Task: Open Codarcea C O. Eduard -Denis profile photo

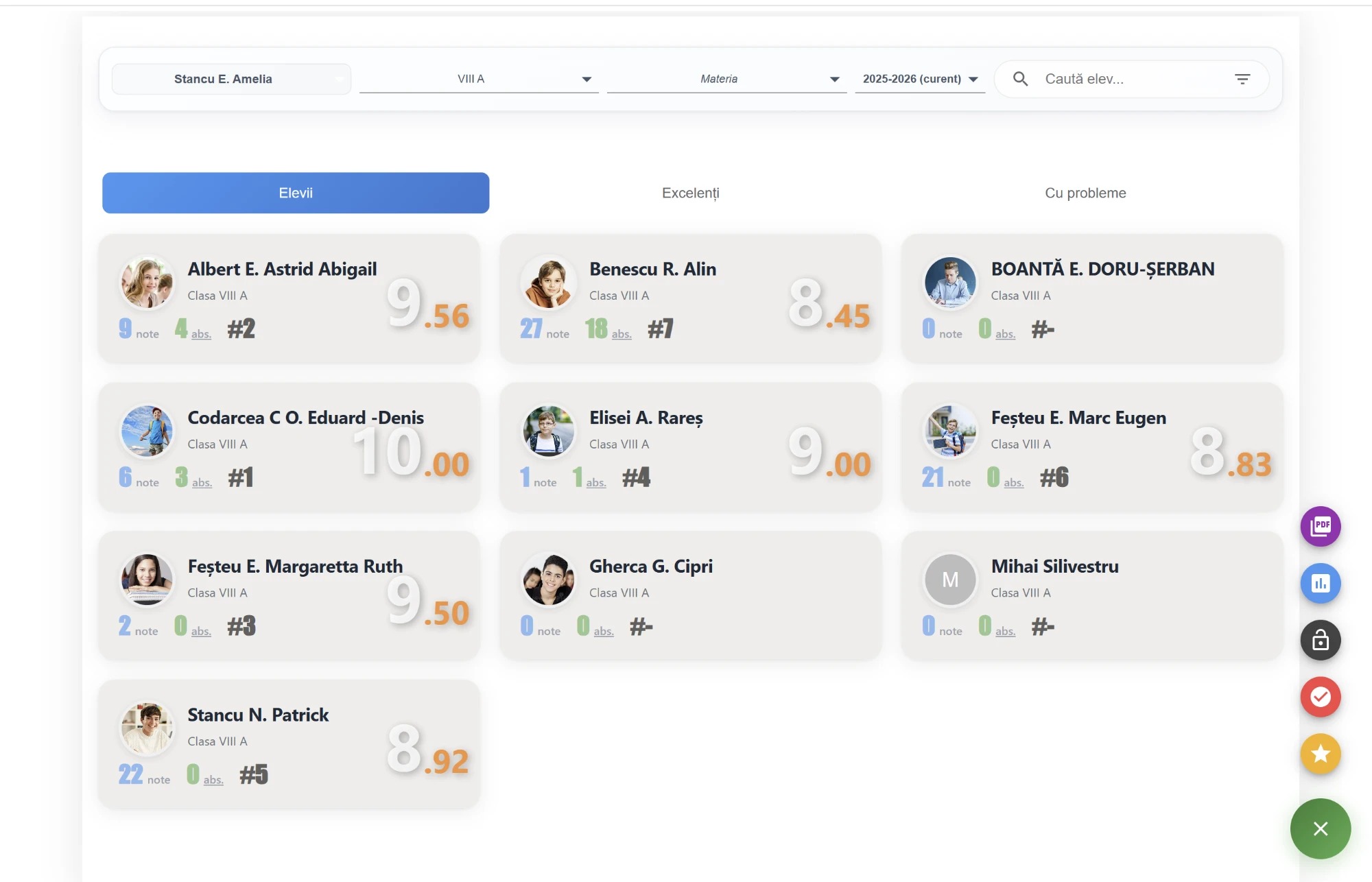Action: click(x=147, y=431)
